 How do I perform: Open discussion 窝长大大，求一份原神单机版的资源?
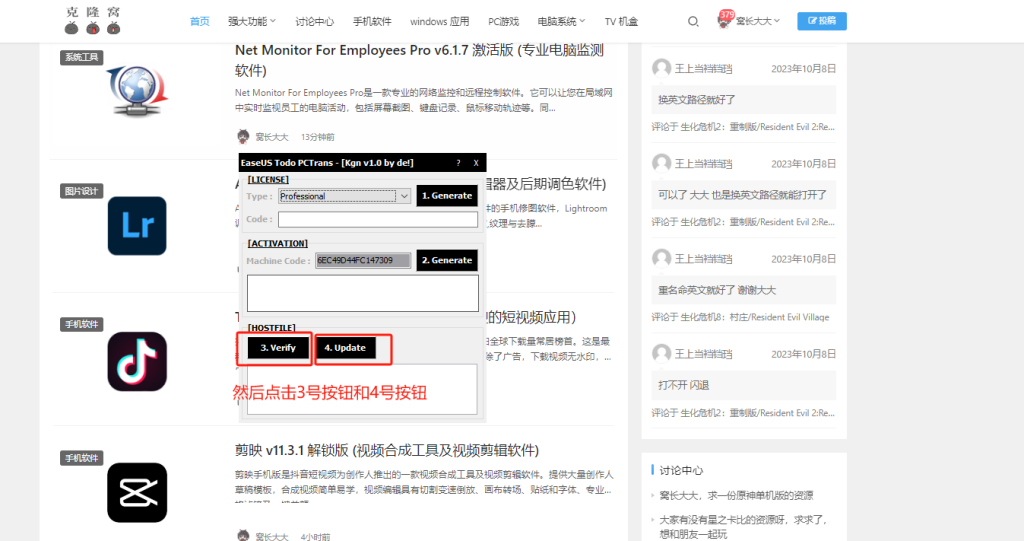tap(736, 495)
